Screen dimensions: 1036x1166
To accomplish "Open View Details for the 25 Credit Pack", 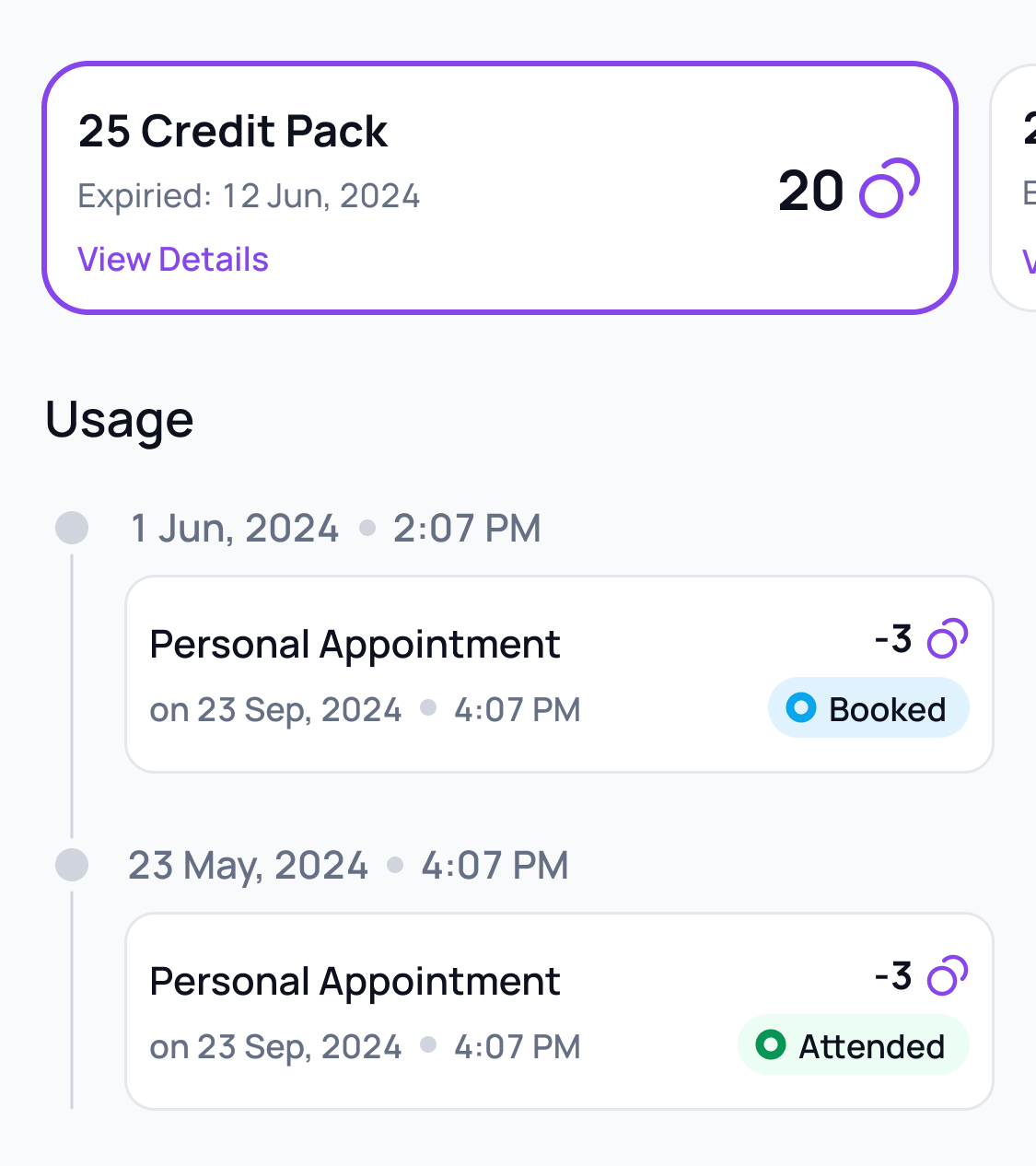I will (x=173, y=260).
